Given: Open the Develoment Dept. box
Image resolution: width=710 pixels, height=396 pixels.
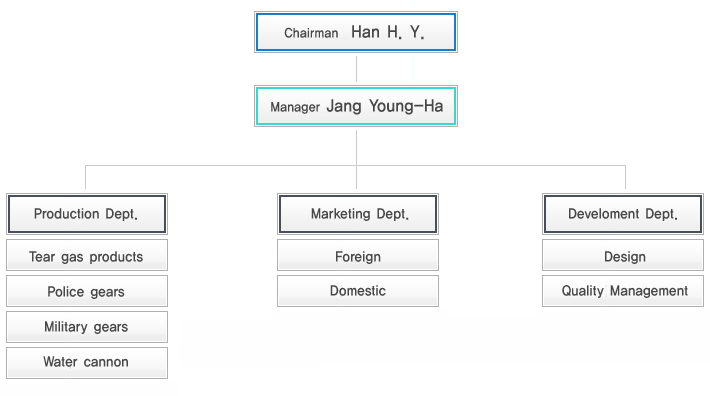Looking at the screenshot, I should click(x=623, y=214).
